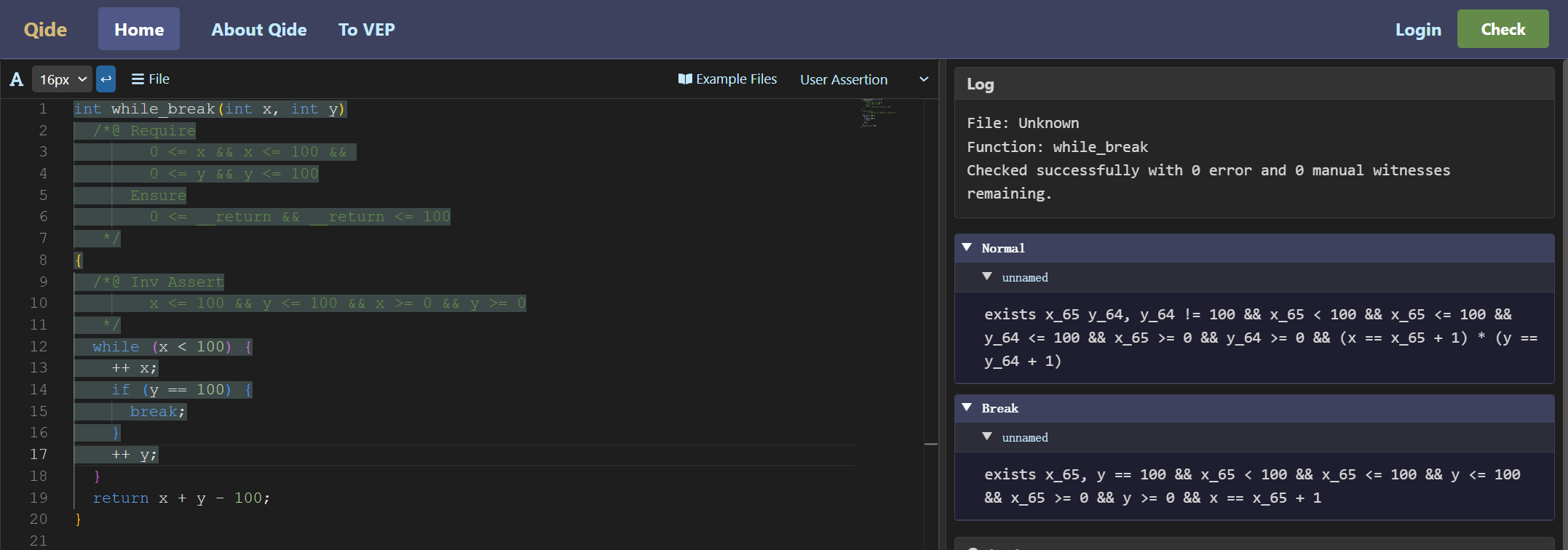Click 'return x + y - 100;' line

point(181,498)
